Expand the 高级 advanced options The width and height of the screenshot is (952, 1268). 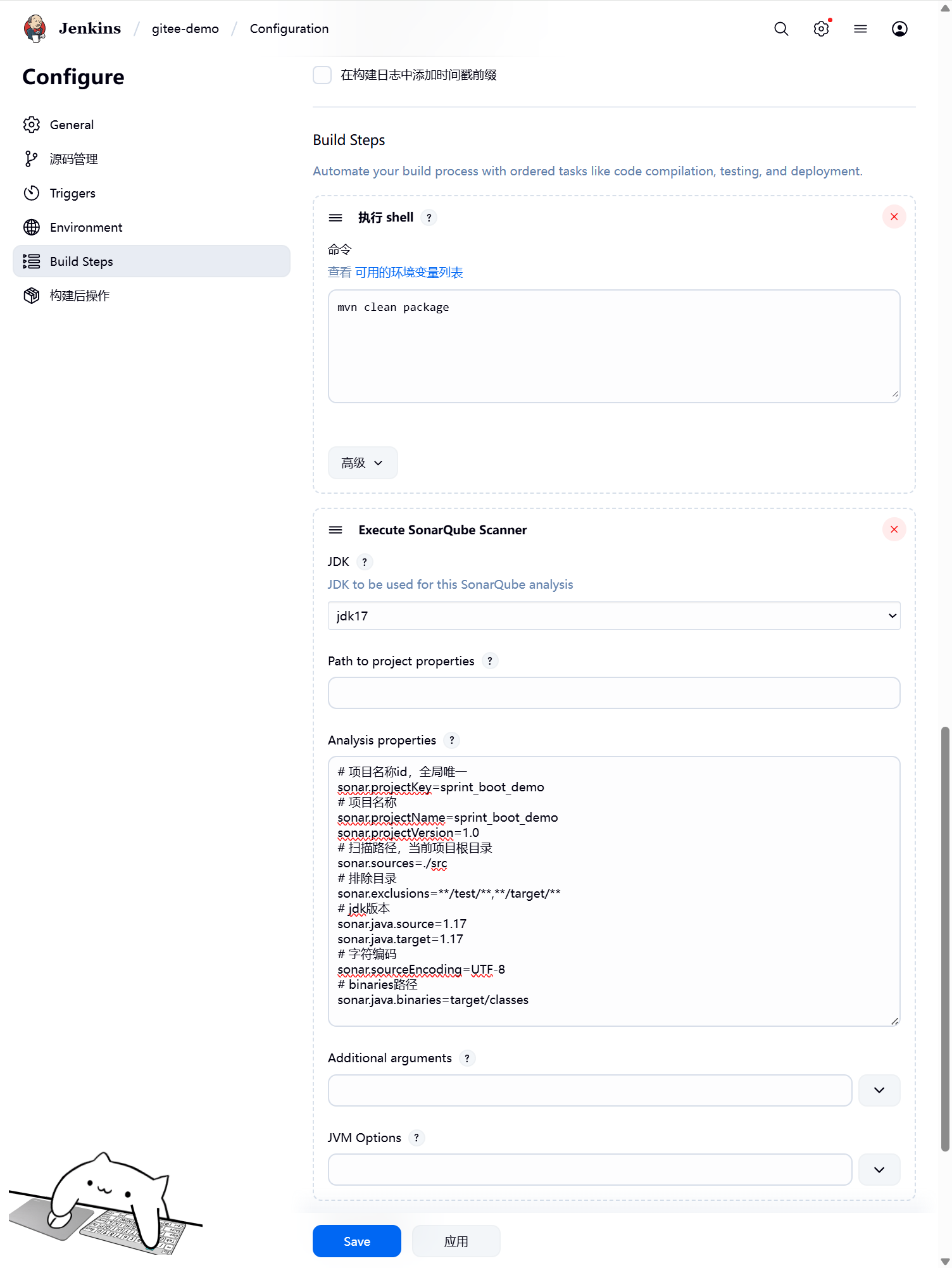pos(363,463)
